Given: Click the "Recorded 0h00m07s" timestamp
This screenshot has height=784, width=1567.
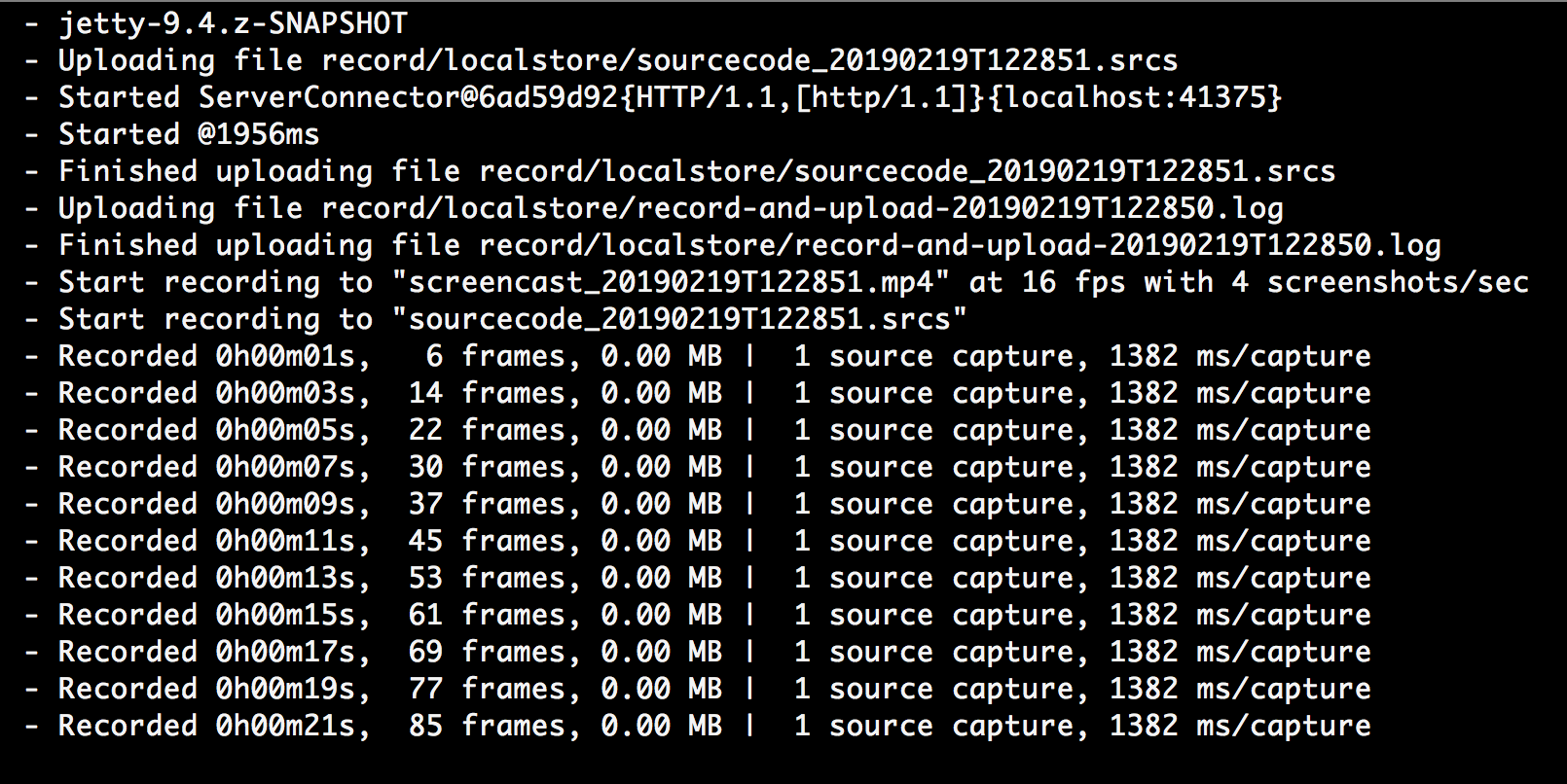Looking at the screenshot, I should point(214,467).
